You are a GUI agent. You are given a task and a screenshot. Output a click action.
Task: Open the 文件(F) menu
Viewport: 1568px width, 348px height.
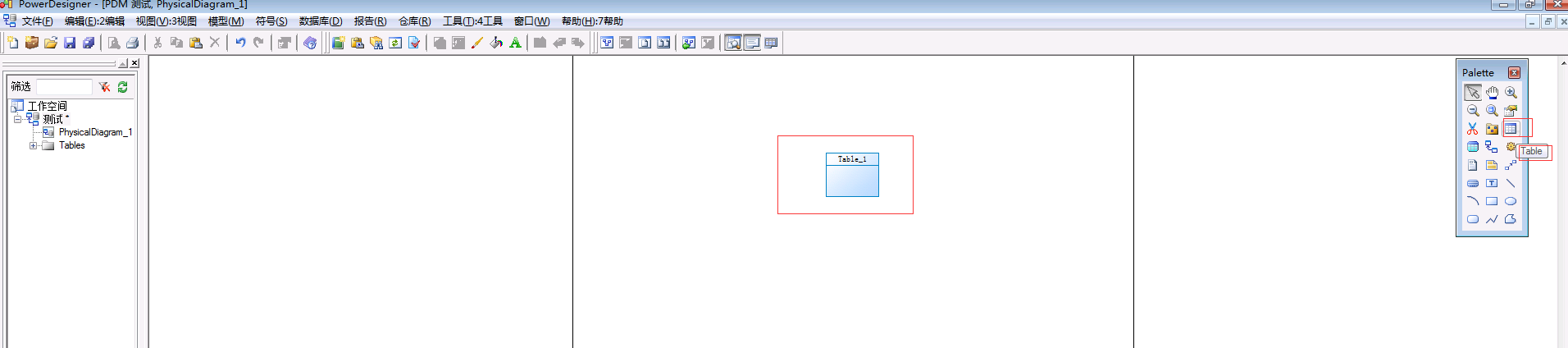[x=38, y=21]
